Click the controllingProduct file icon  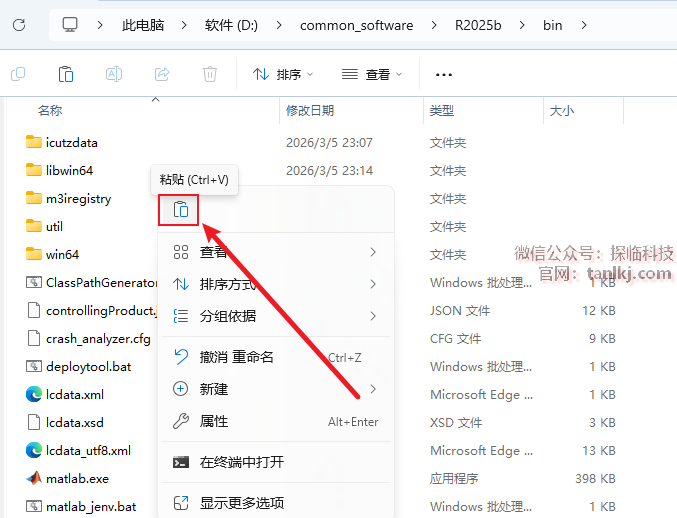click(34, 310)
